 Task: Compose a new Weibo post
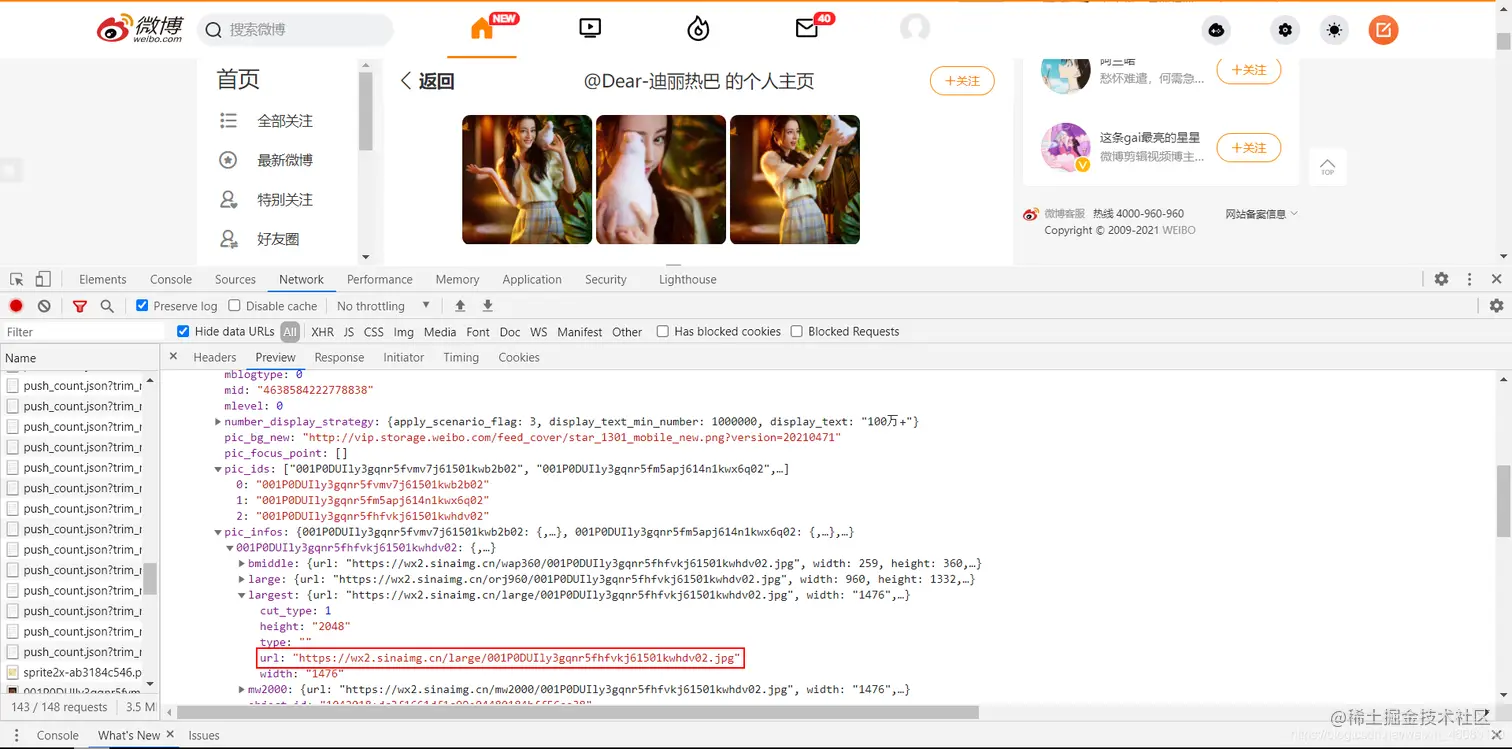coord(1383,30)
